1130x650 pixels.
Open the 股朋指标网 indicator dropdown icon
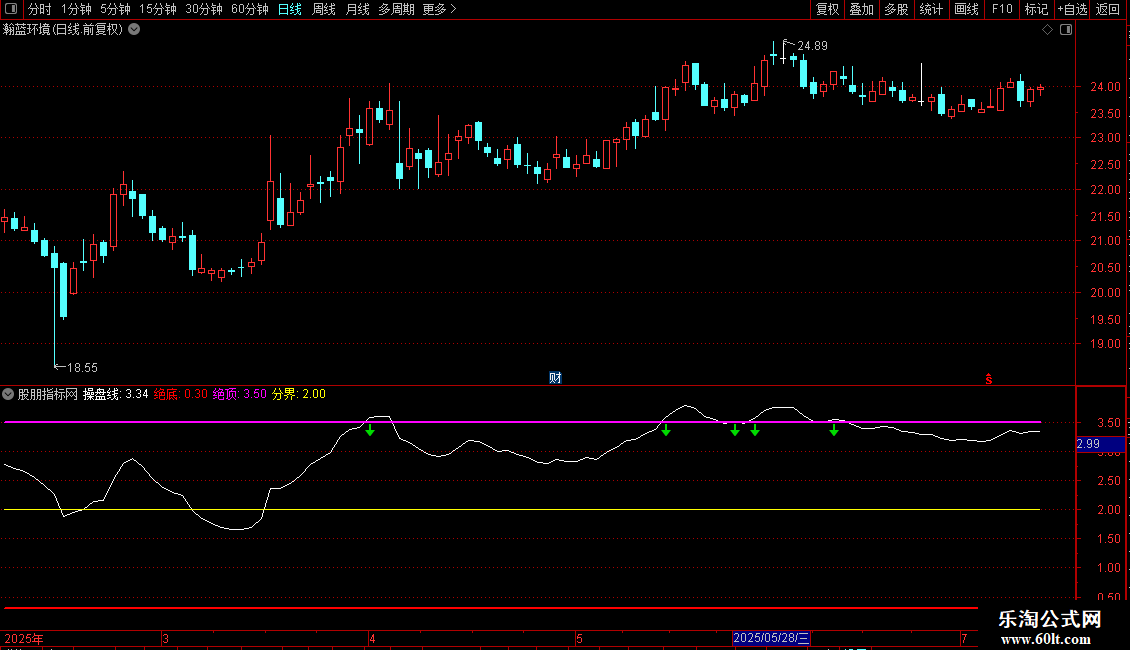coord(8,394)
